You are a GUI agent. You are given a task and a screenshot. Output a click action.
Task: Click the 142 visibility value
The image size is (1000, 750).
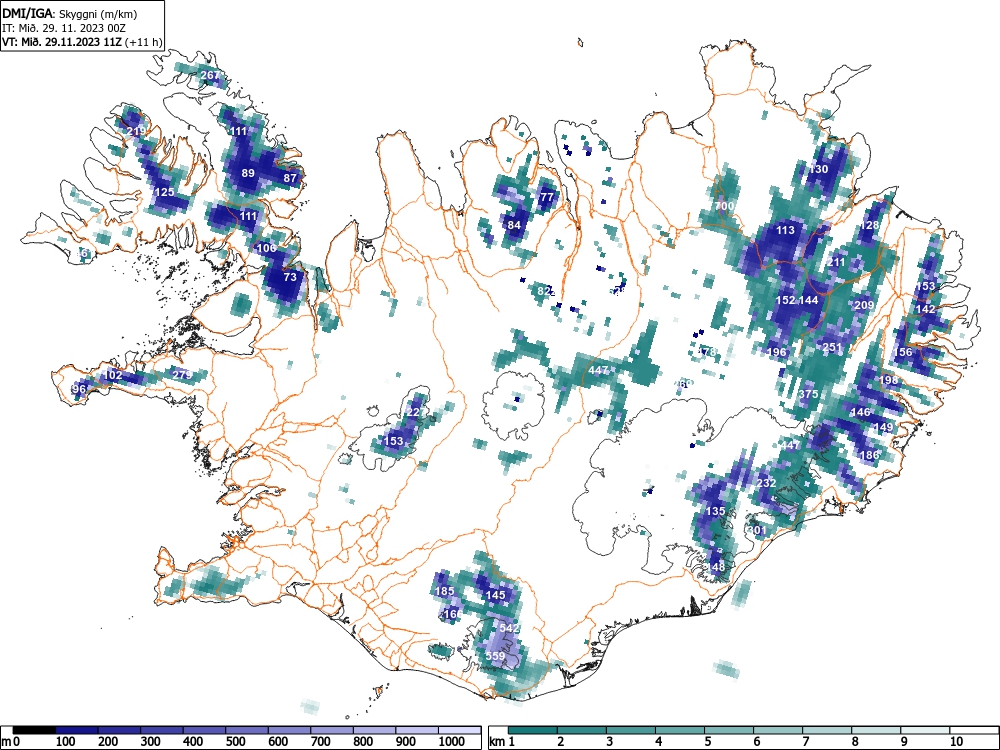pyautogui.click(x=925, y=309)
